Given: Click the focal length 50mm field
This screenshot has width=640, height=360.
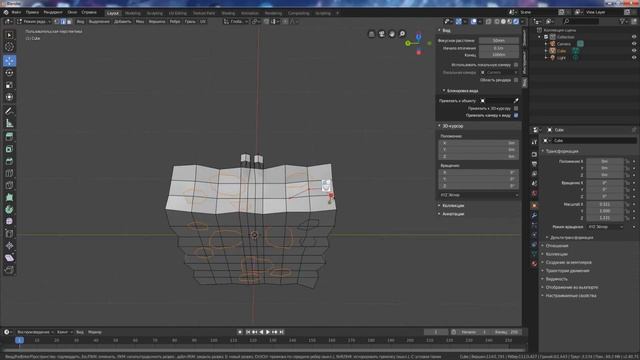Looking at the screenshot, I should [498, 41].
